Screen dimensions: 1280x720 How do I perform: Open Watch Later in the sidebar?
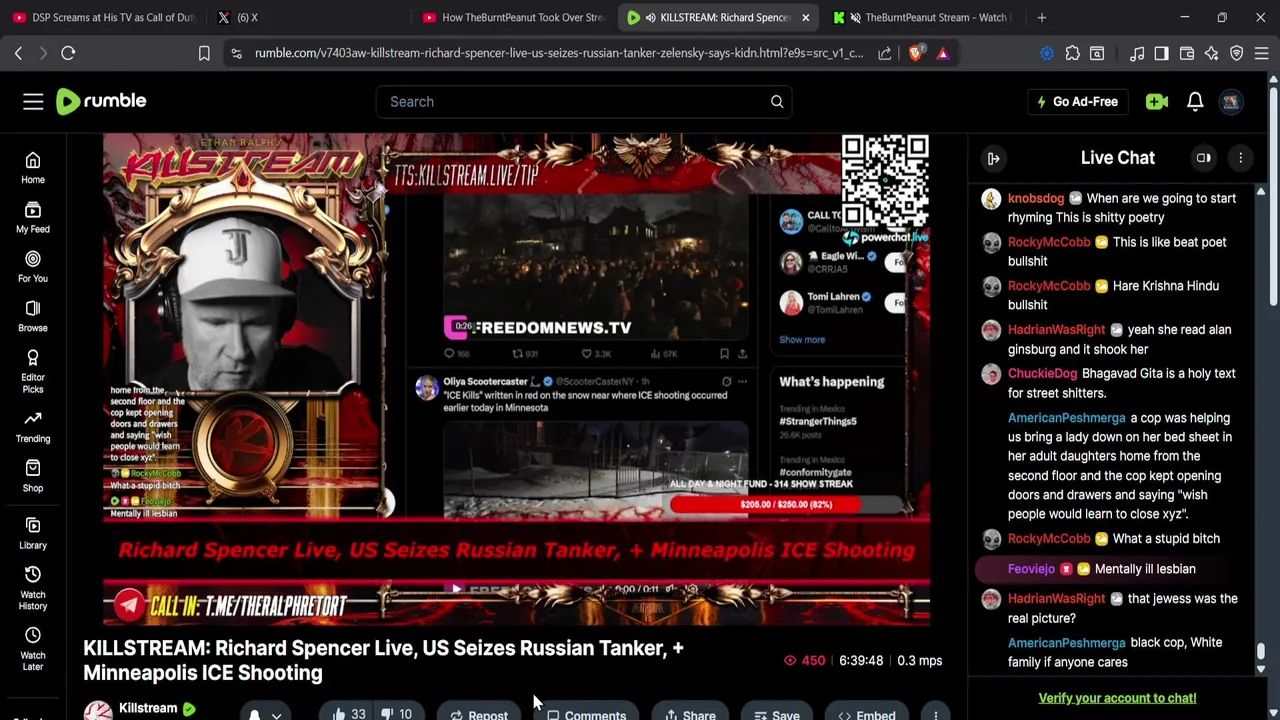33,648
